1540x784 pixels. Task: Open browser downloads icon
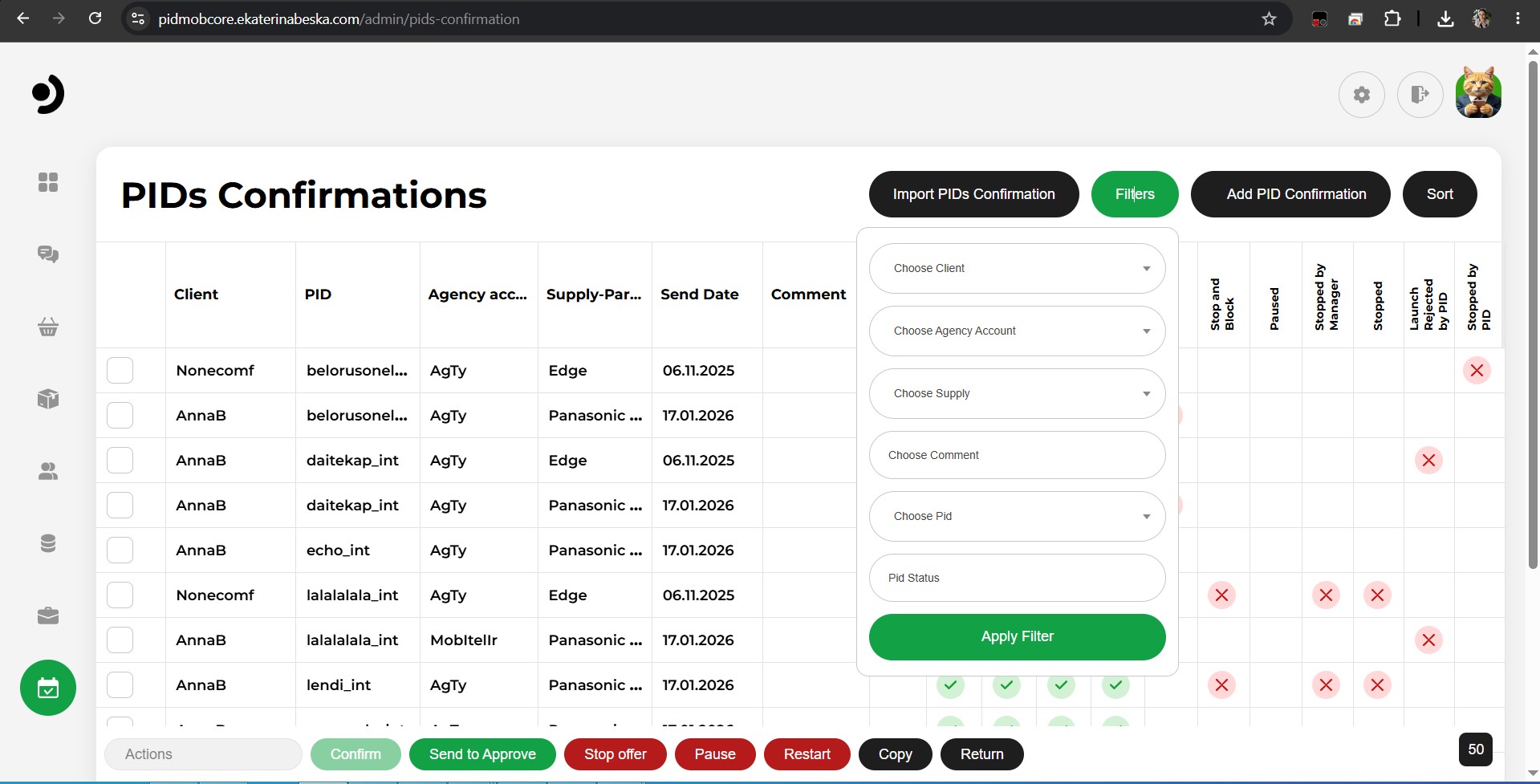coord(1445,18)
